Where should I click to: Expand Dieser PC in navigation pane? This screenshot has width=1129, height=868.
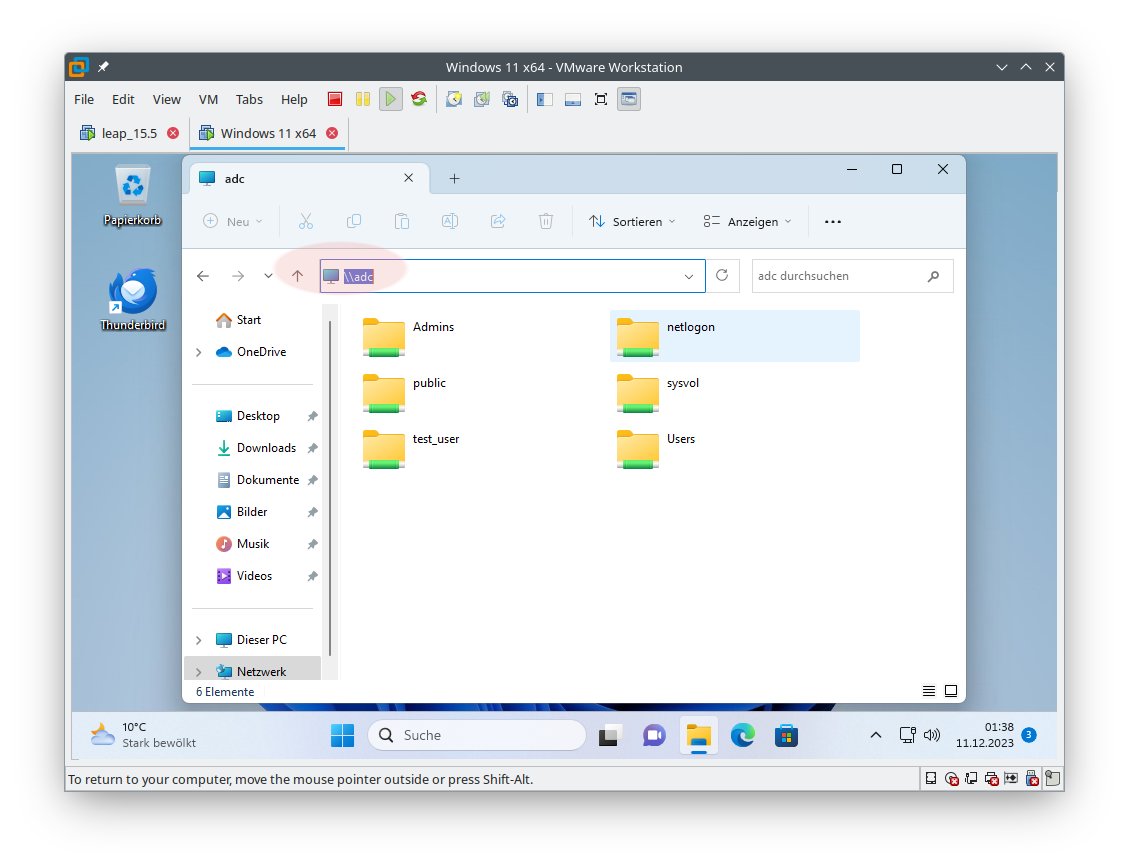pyautogui.click(x=198, y=640)
